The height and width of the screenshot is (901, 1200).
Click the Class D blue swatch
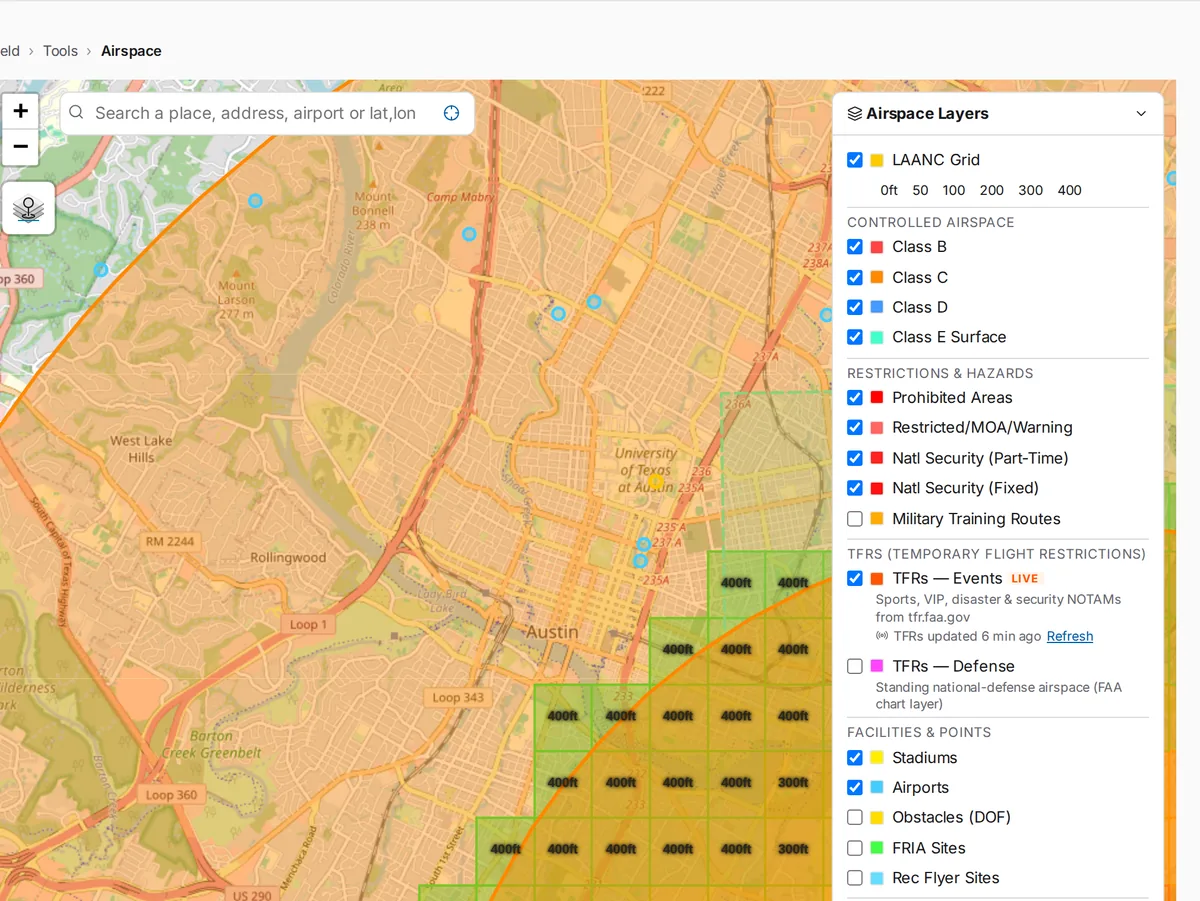coord(877,307)
